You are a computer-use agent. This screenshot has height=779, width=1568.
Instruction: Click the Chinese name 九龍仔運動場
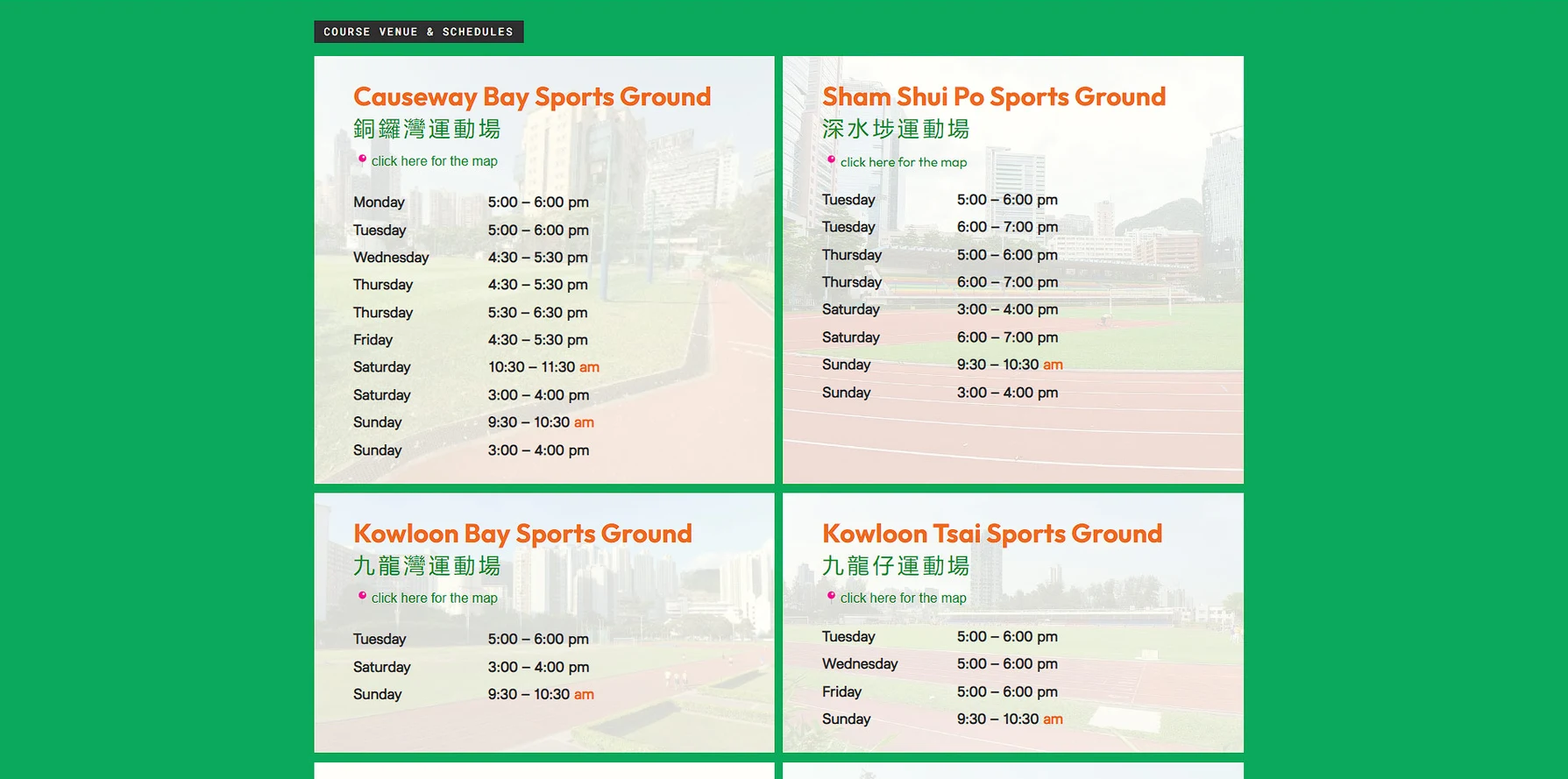[x=895, y=566]
